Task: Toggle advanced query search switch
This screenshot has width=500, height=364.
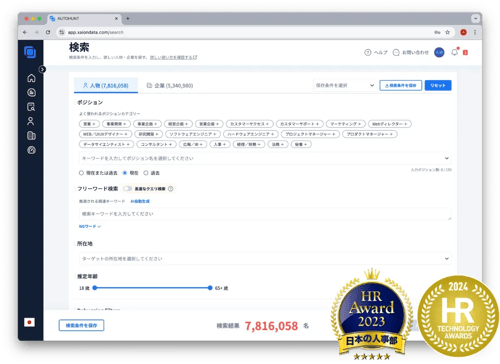Action: click(127, 189)
